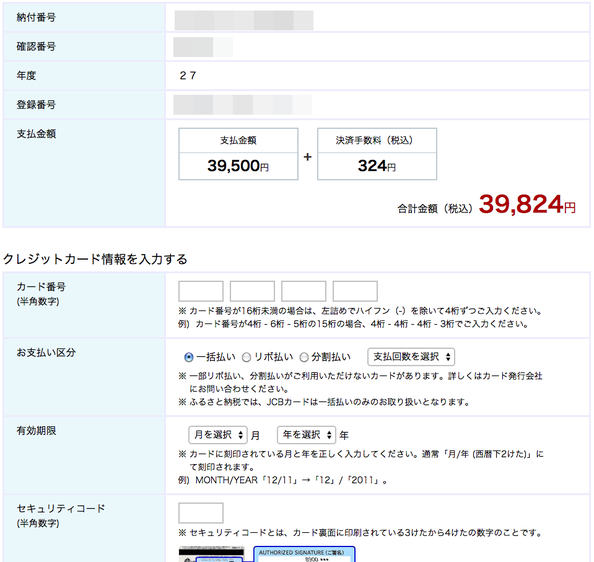Viewport: 594px width, 562px height.
Task: Click the 39,500円 payment amount value
Action: [238, 166]
